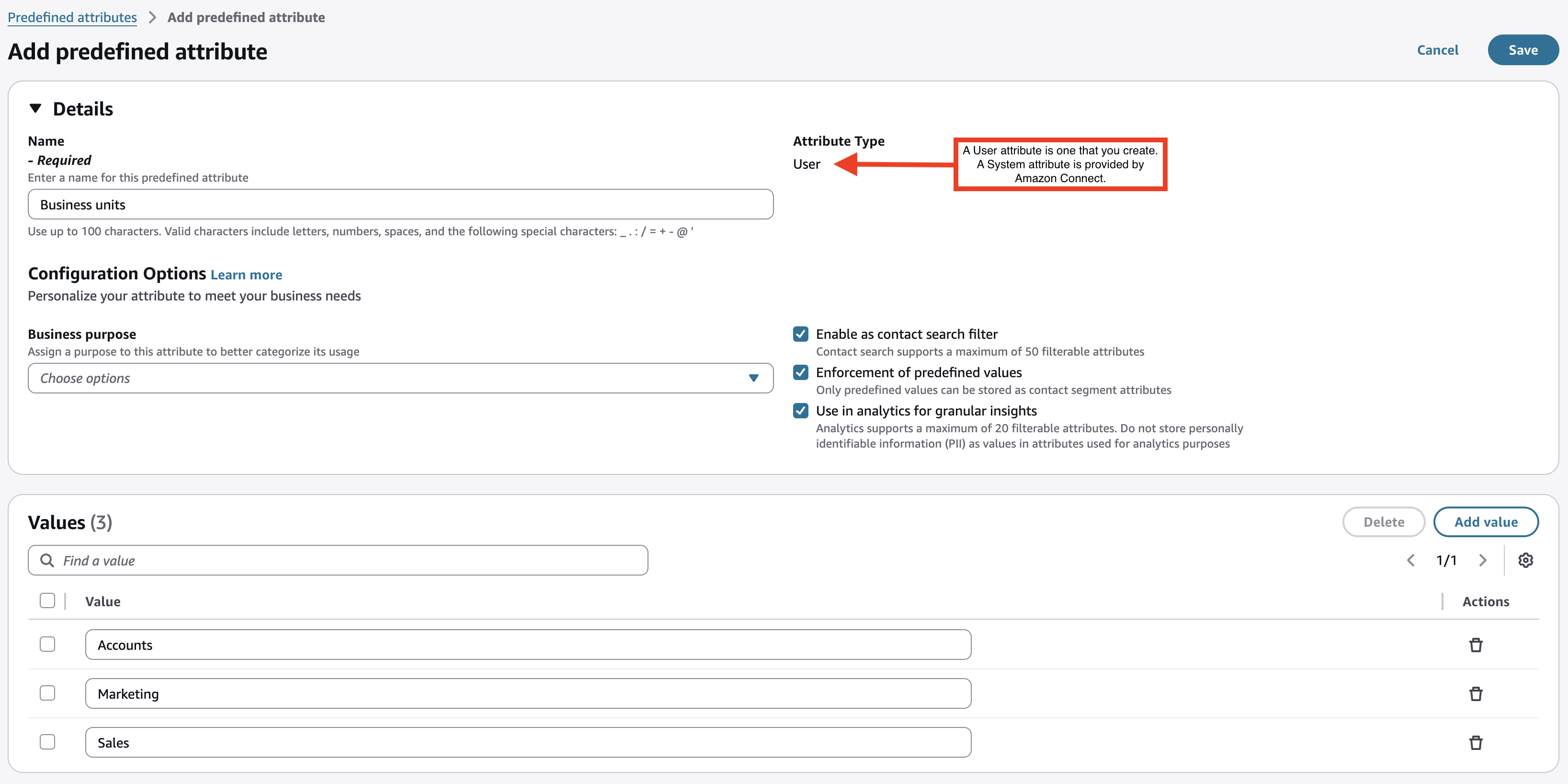Remove Sales using its trash icon
1568x784 pixels.
click(x=1476, y=742)
